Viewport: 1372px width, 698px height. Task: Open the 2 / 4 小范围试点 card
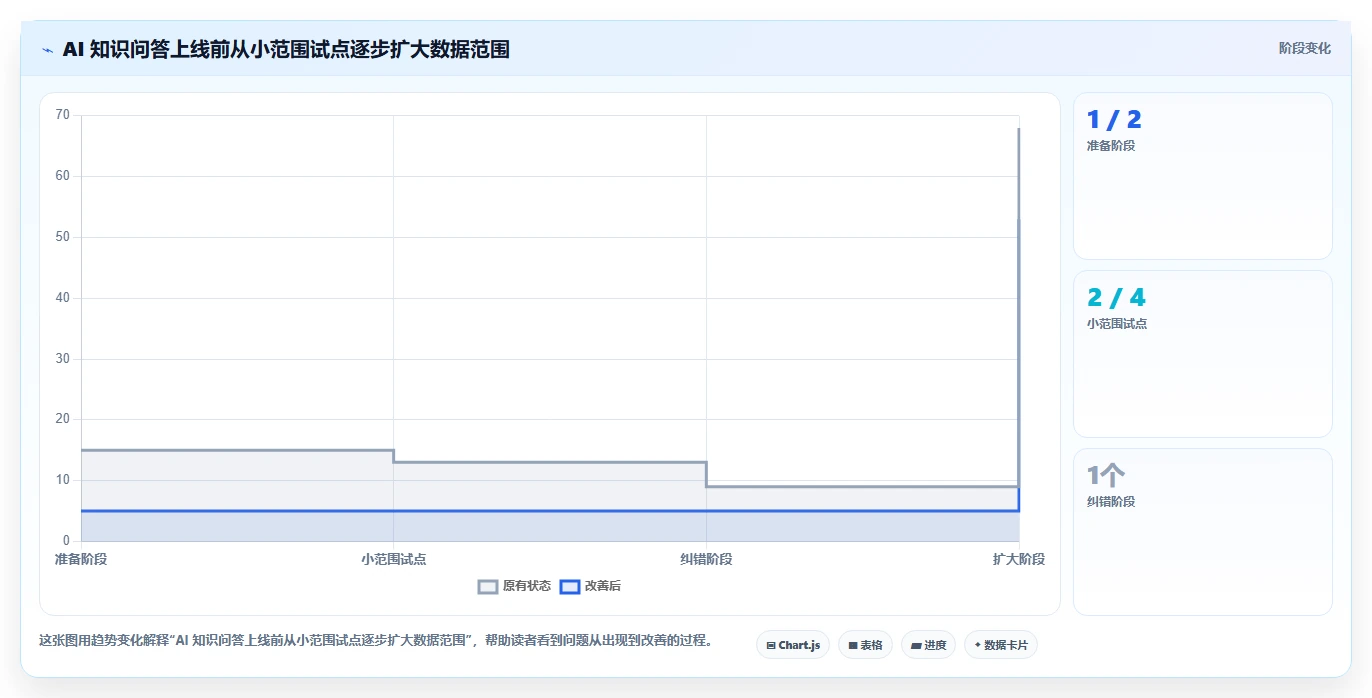click(x=1202, y=354)
